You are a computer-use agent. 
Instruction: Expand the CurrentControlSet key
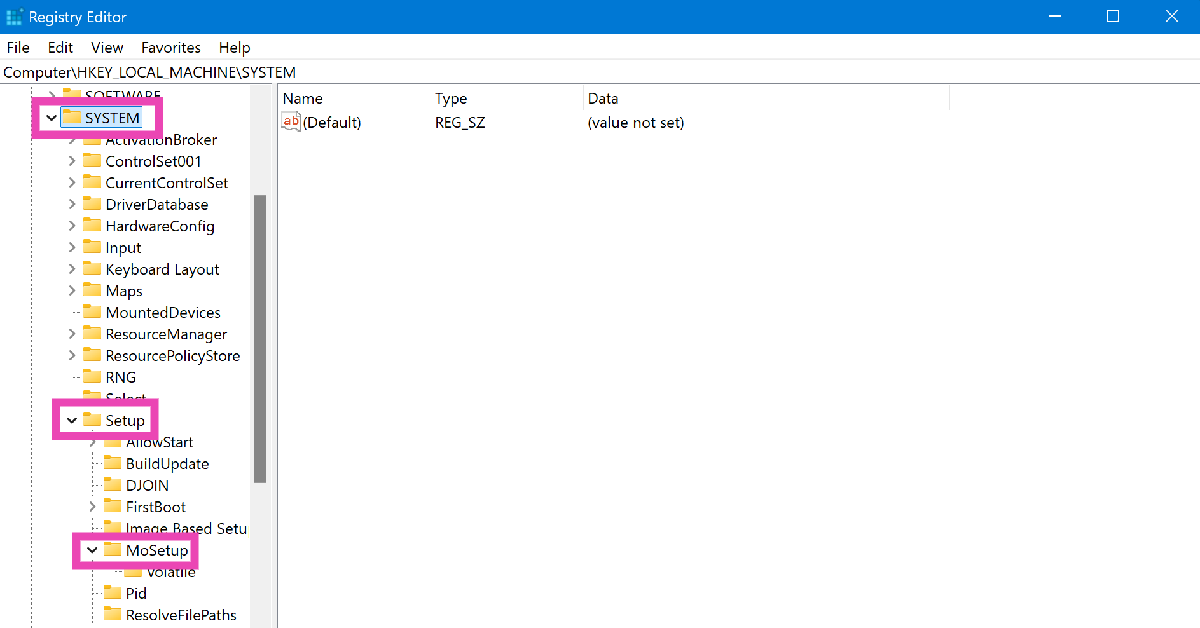click(72, 183)
